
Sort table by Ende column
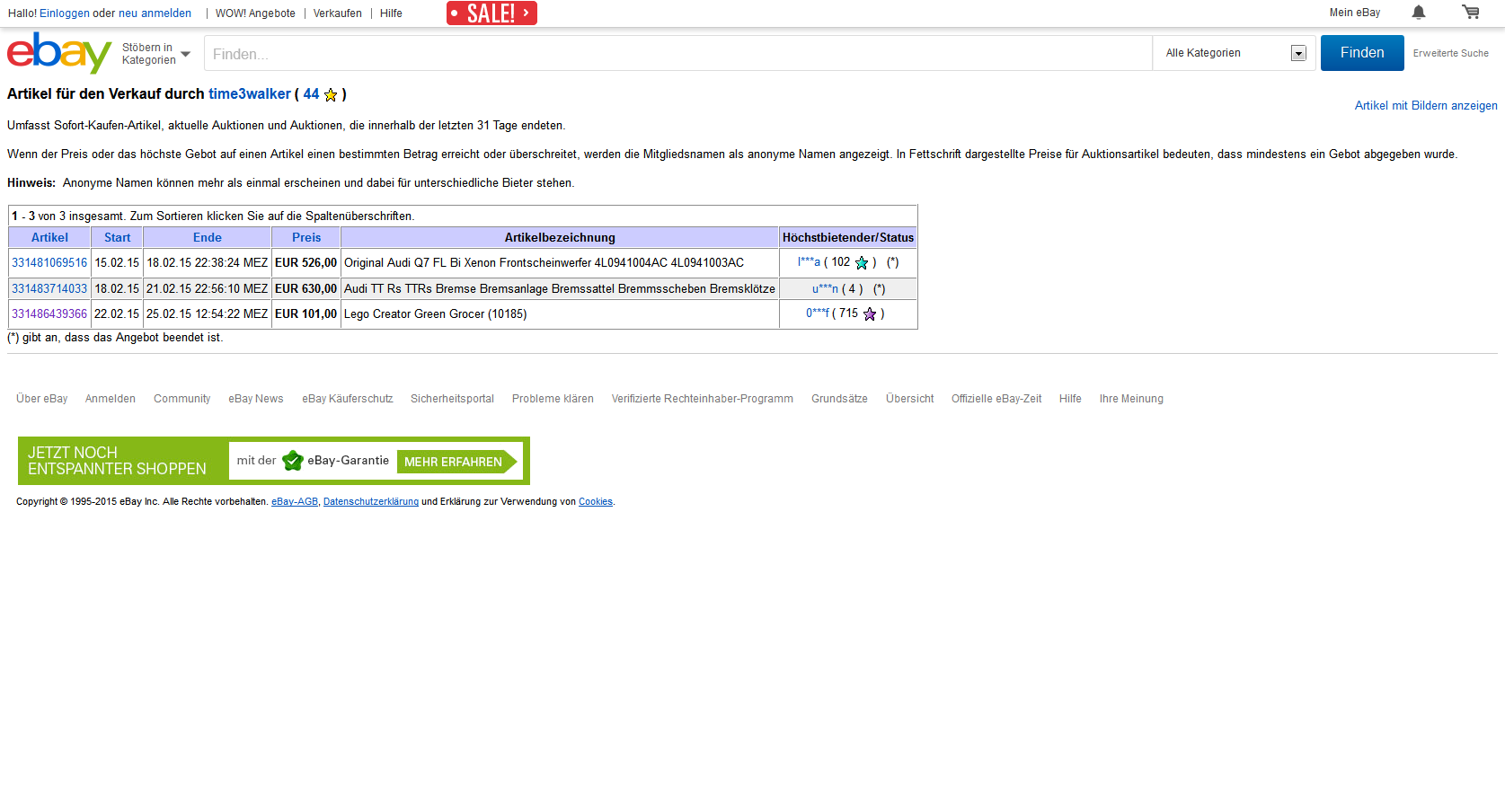207,237
